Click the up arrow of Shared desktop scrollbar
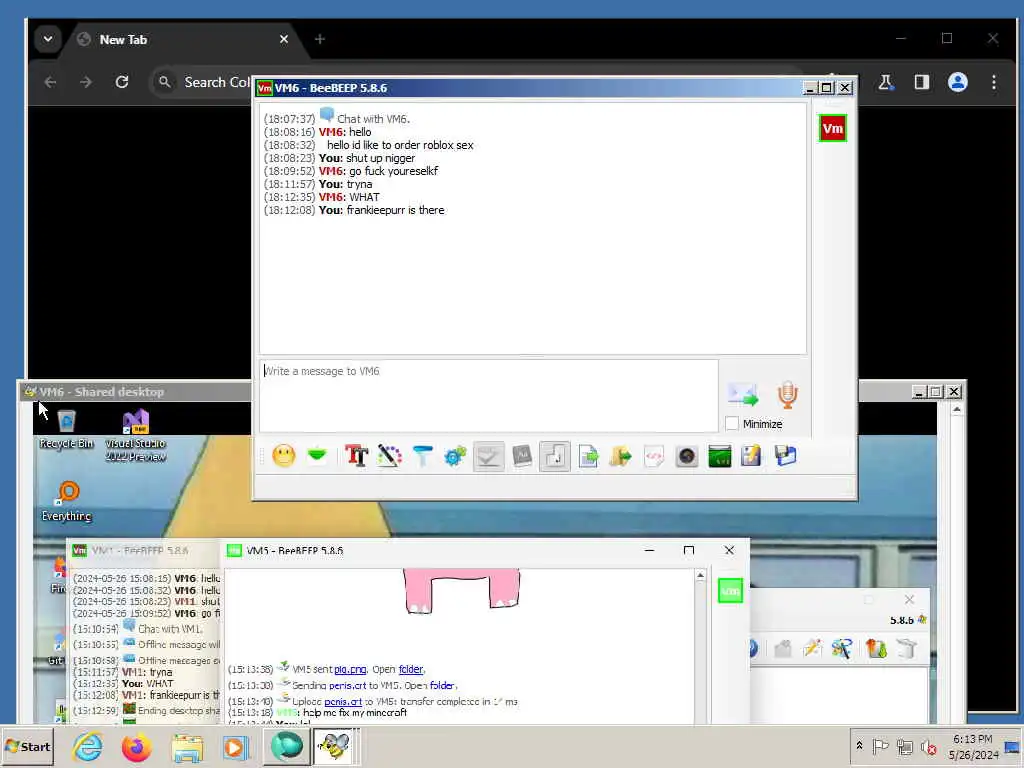The width and height of the screenshot is (1024, 768). coord(957,409)
